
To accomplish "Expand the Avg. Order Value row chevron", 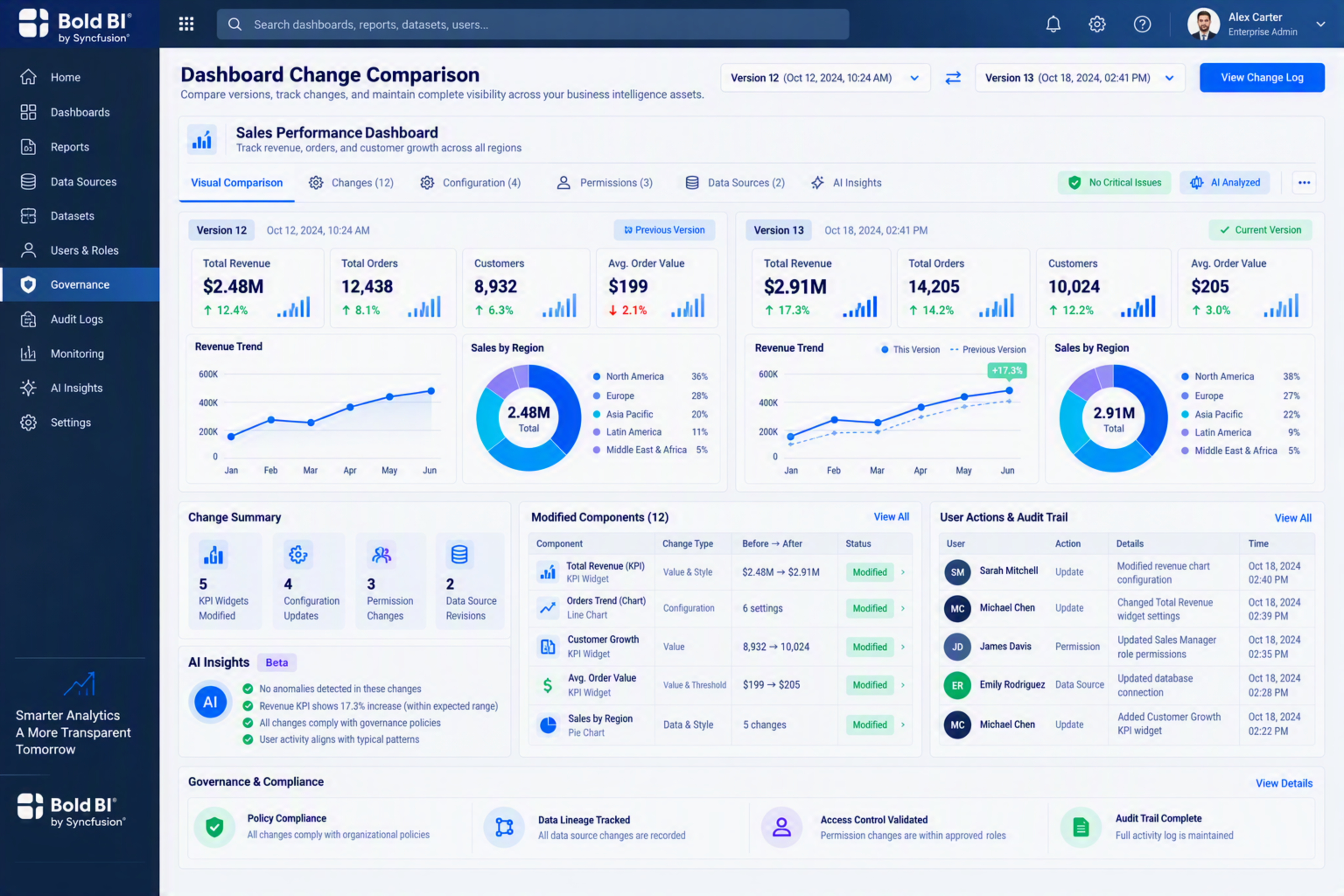I will (903, 685).
